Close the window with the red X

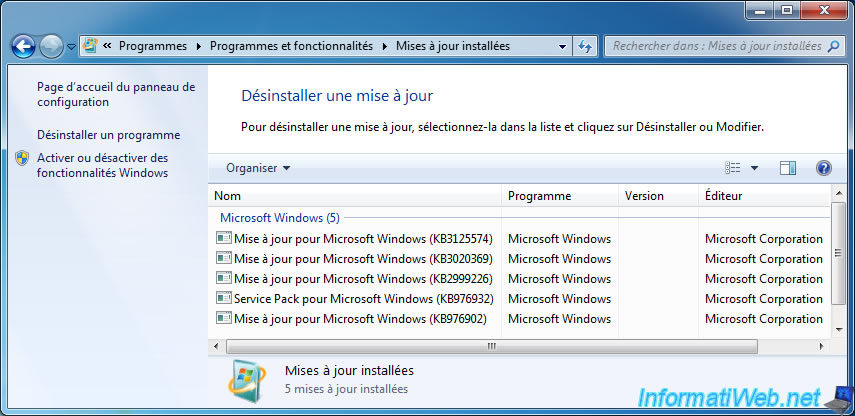pyautogui.click(x=824, y=10)
